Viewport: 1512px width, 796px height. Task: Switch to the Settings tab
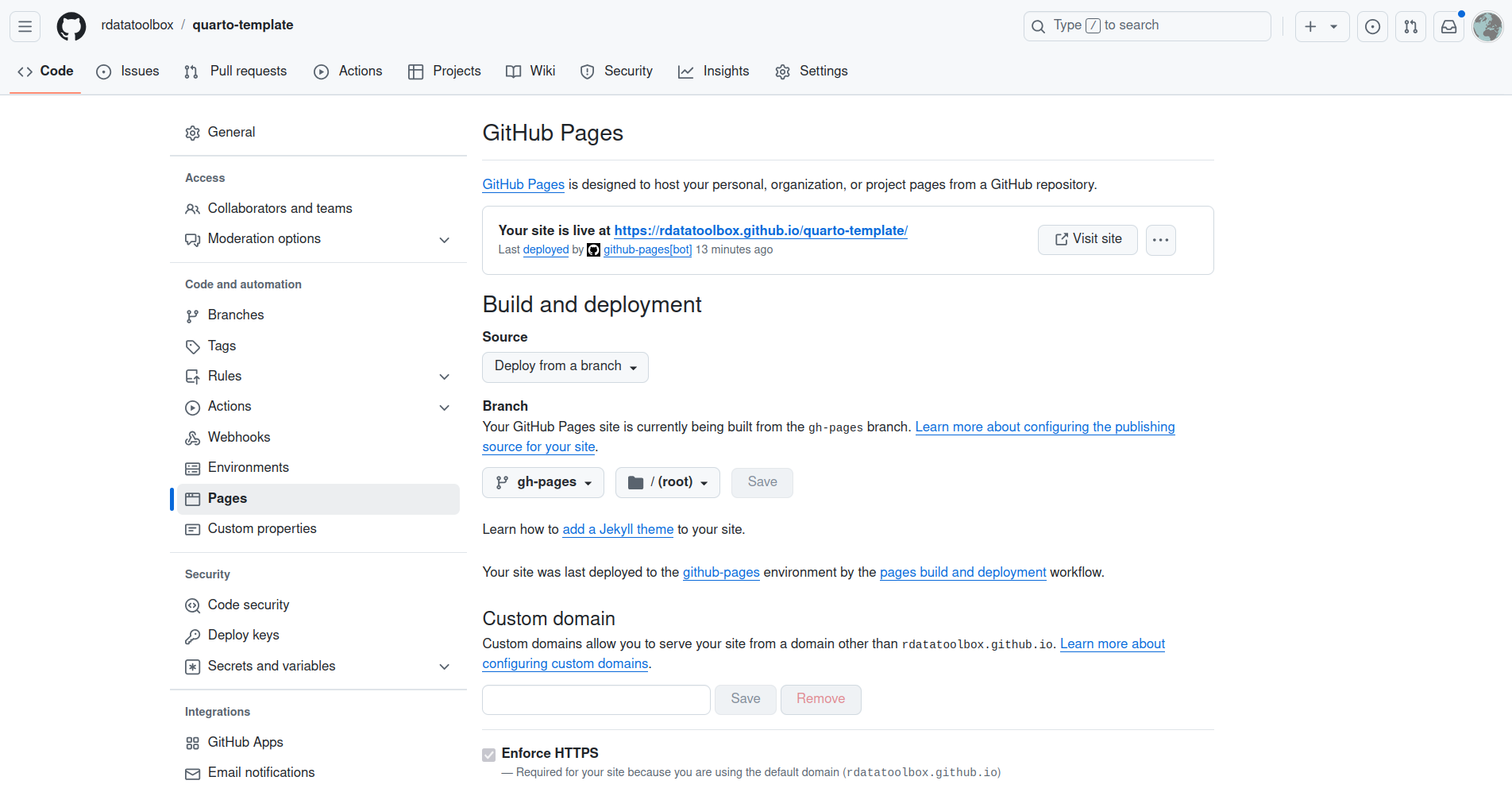tap(812, 71)
